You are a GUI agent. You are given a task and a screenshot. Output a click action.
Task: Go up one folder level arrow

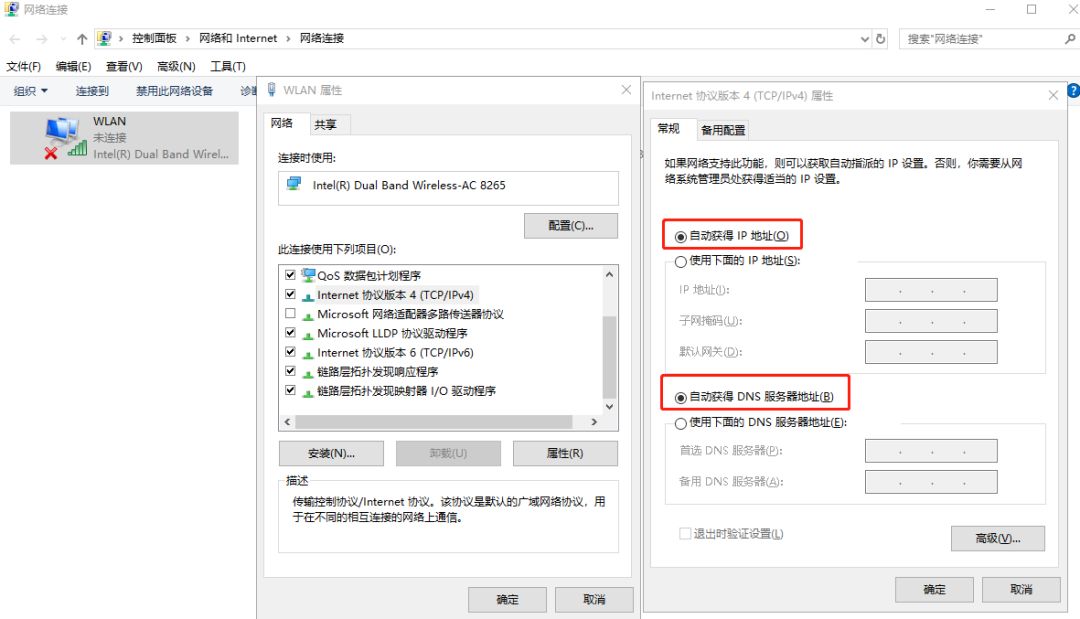(82, 39)
